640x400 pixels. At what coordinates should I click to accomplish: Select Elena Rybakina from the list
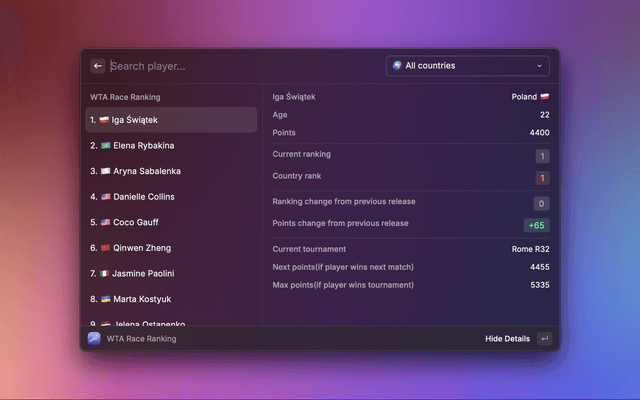[x=171, y=145]
